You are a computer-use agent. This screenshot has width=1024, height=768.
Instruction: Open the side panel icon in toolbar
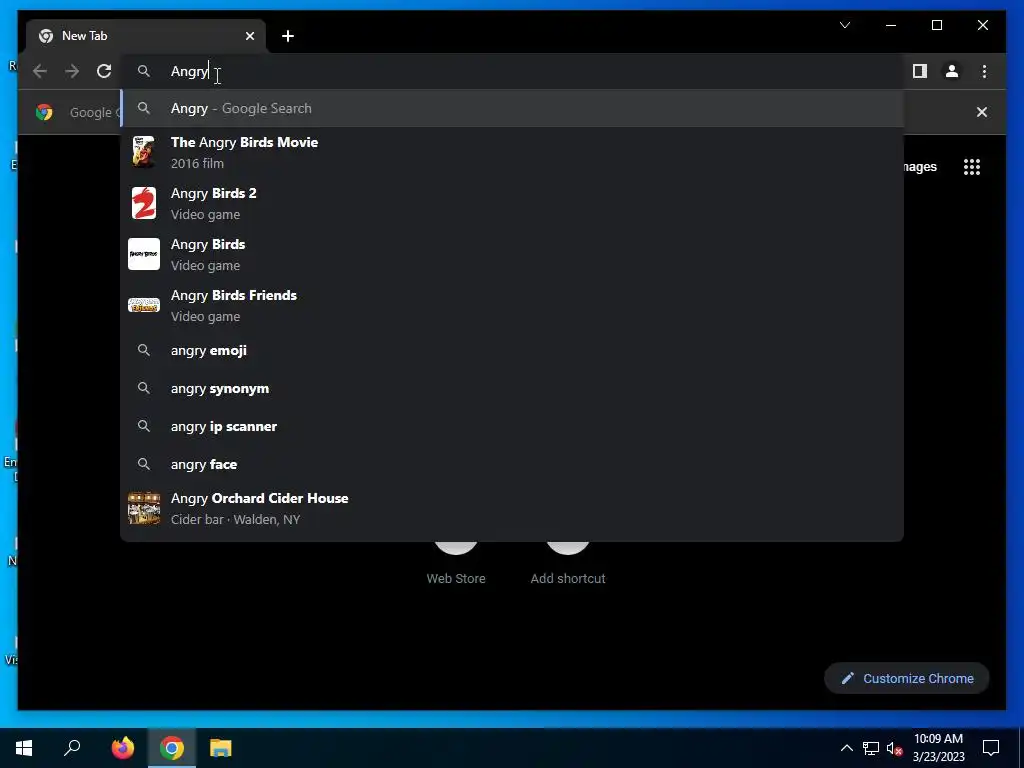click(x=920, y=71)
